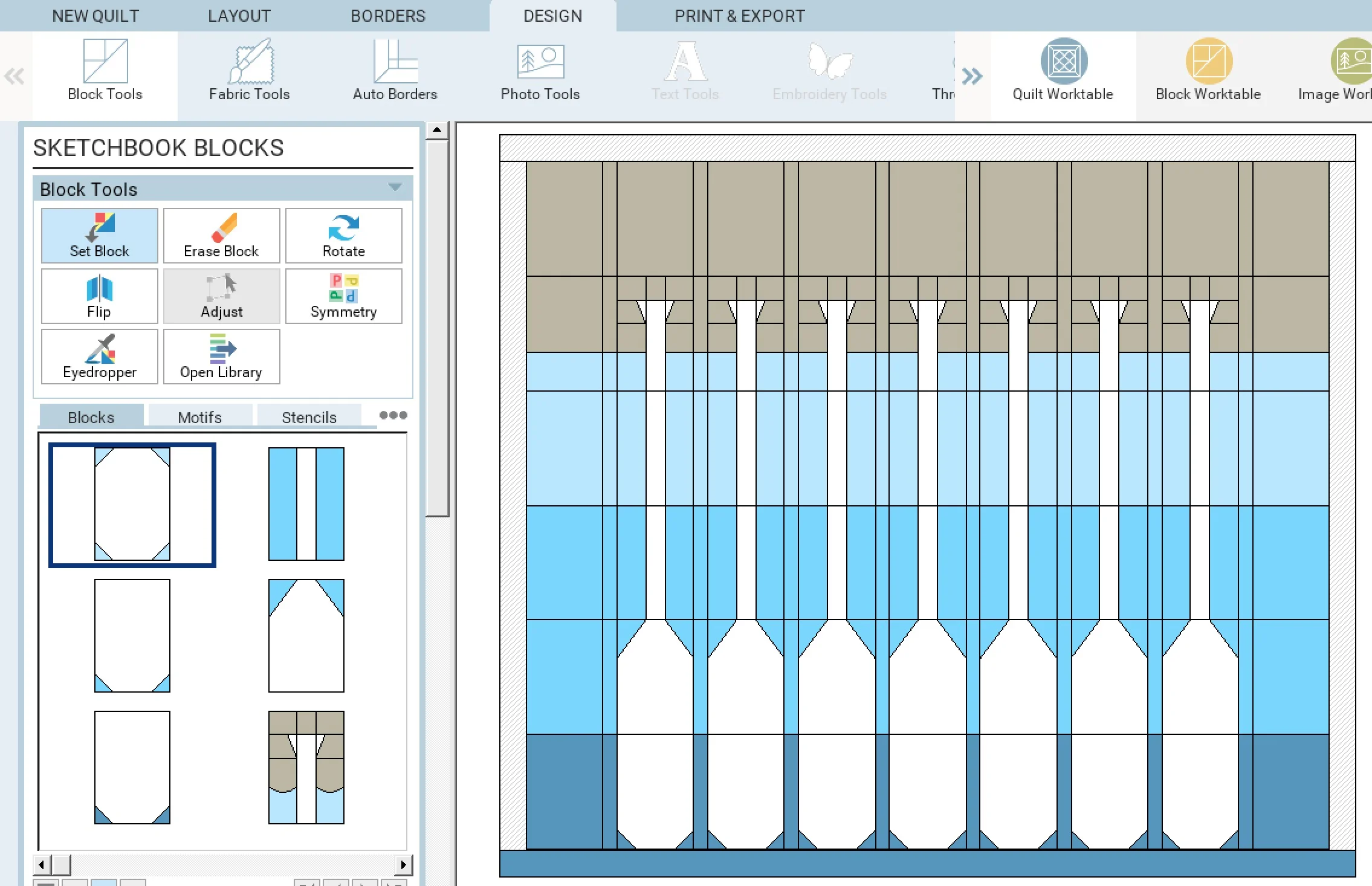
Task: Click Open Library button
Action: click(222, 357)
